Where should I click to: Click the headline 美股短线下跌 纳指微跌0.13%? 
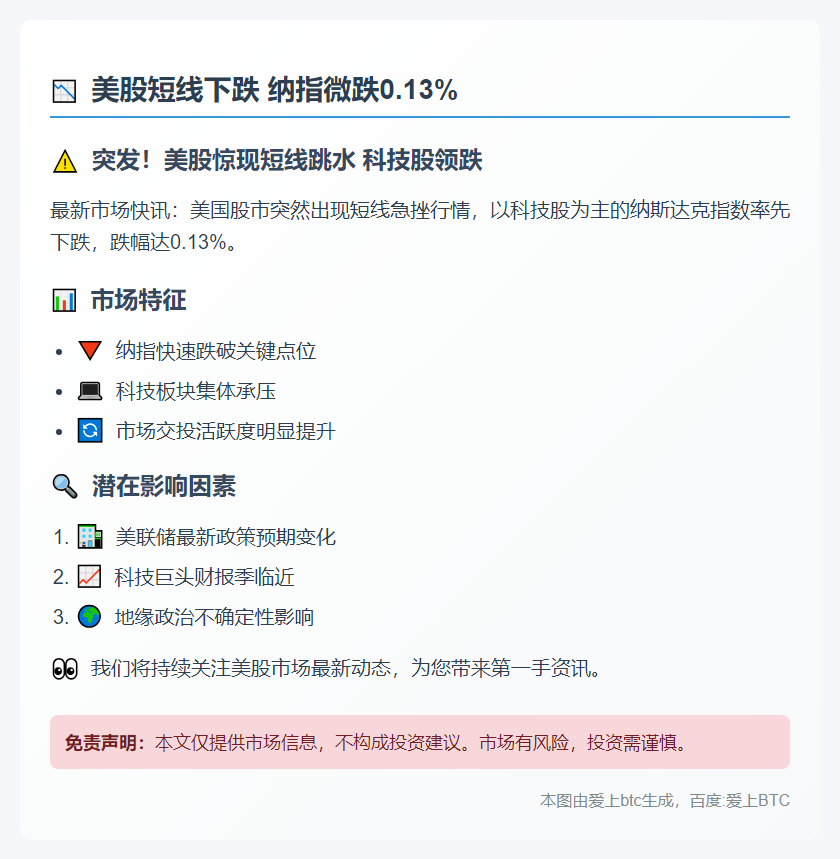click(x=274, y=91)
